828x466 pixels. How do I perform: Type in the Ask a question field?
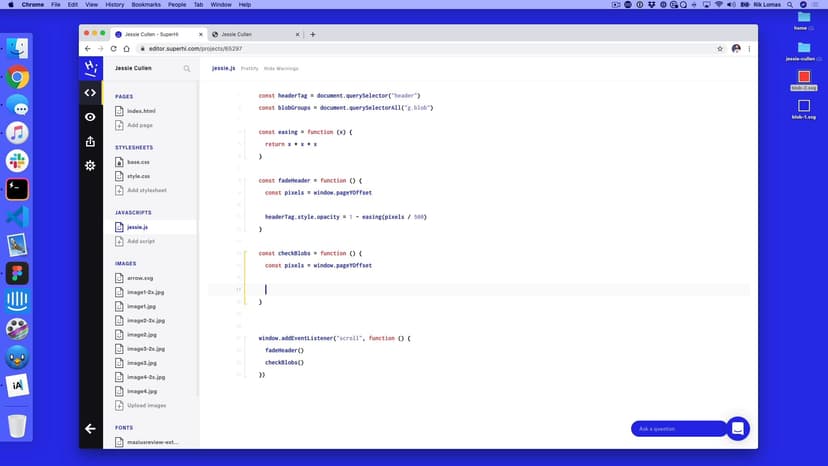coord(678,429)
